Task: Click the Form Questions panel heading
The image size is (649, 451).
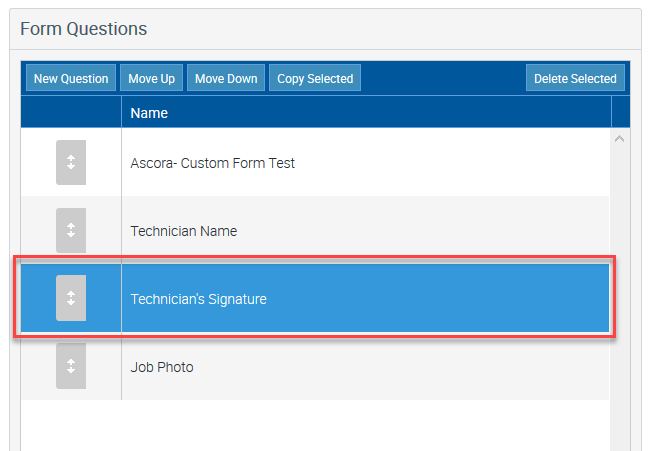Action: point(84,29)
